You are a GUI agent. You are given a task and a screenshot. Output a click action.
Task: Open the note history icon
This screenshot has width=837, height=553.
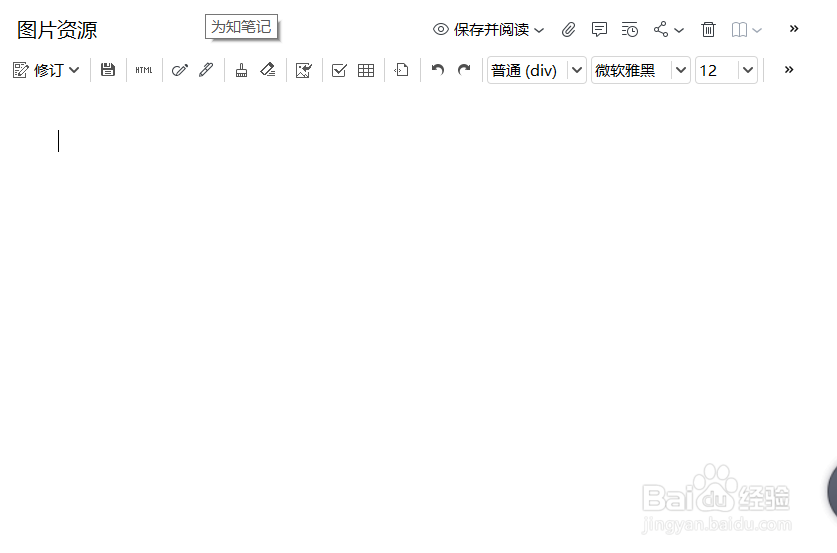point(630,29)
